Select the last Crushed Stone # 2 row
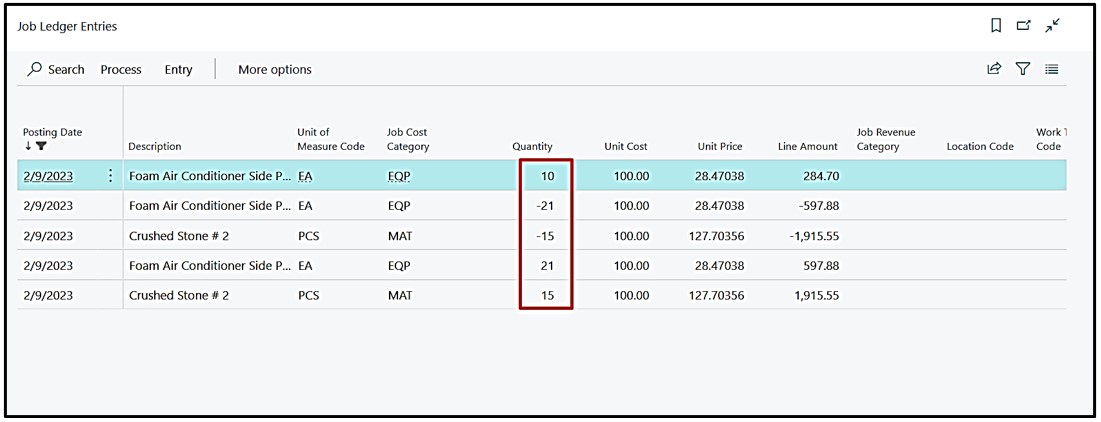The image size is (1101, 422). coord(179,296)
